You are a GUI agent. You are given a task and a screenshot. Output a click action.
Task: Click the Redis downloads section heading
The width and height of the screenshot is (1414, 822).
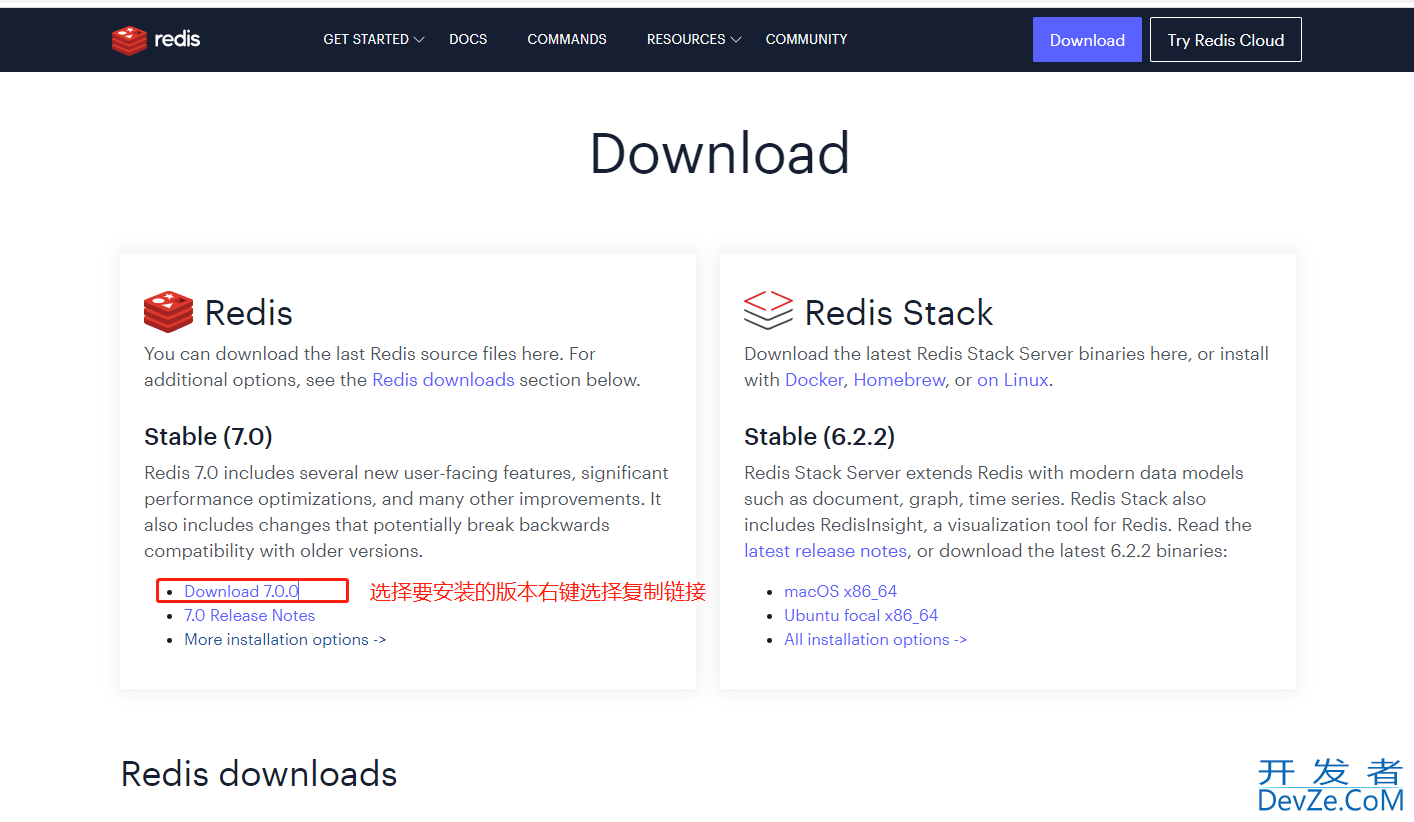259,774
